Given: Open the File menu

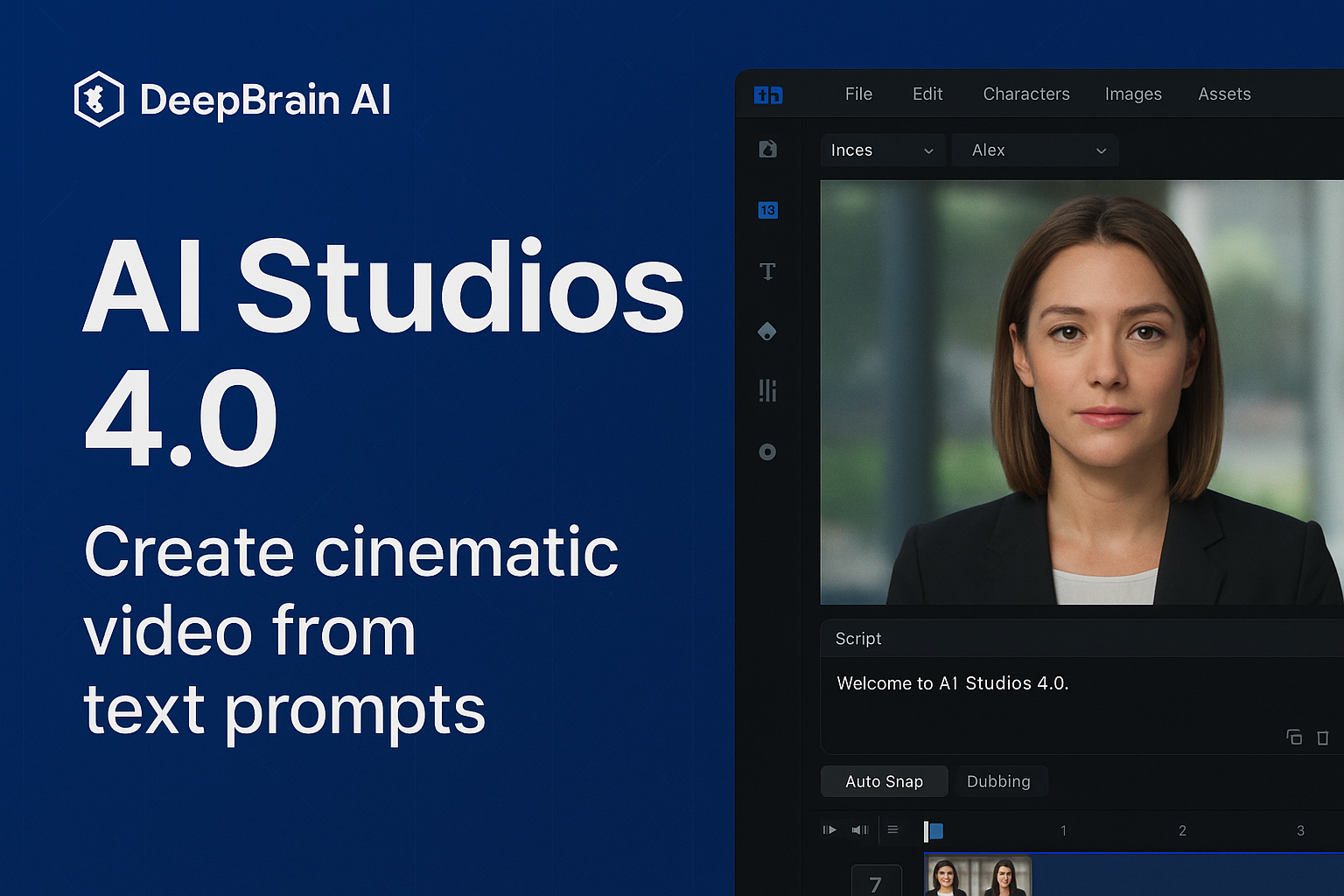Looking at the screenshot, I should pos(858,94).
